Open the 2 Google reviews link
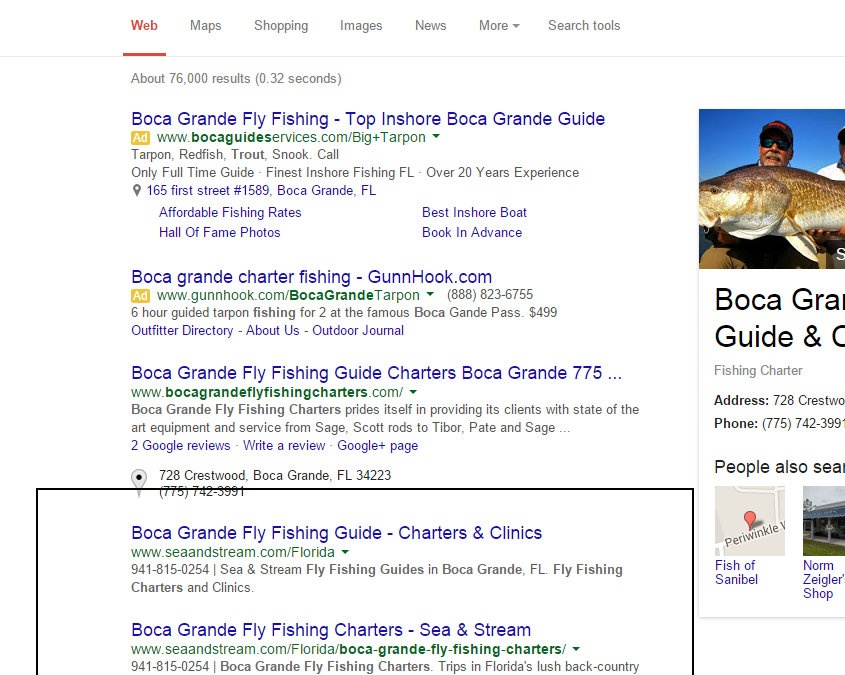The image size is (845, 675). click(x=181, y=446)
